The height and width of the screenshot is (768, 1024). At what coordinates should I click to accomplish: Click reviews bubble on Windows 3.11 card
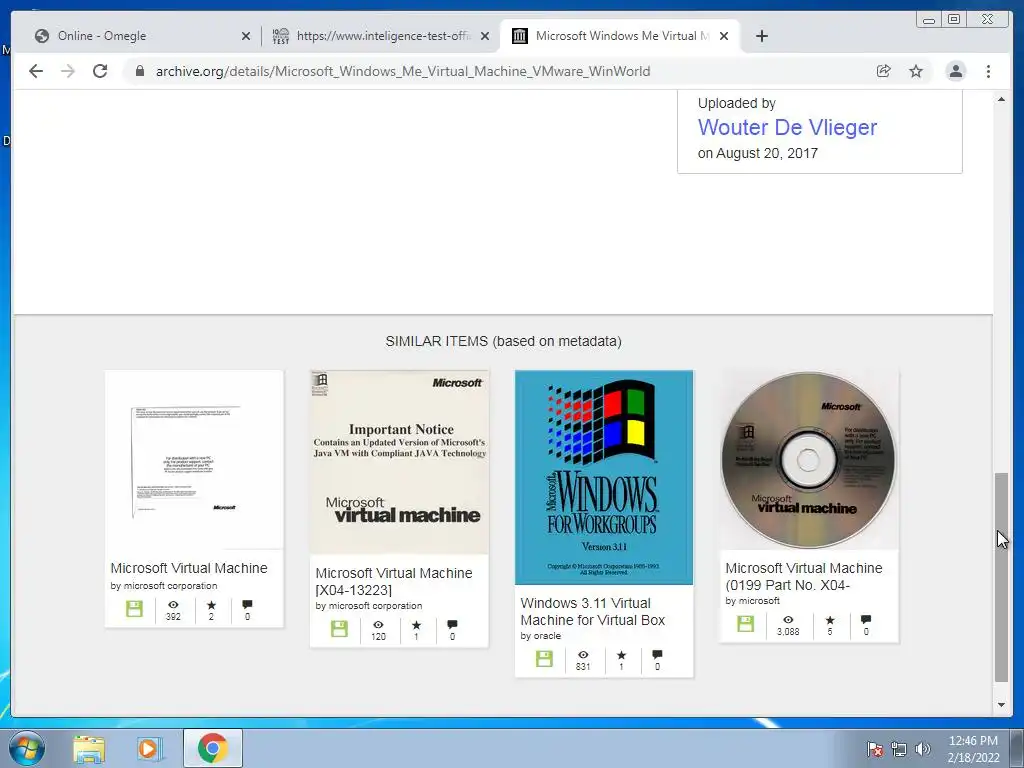[657, 654]
